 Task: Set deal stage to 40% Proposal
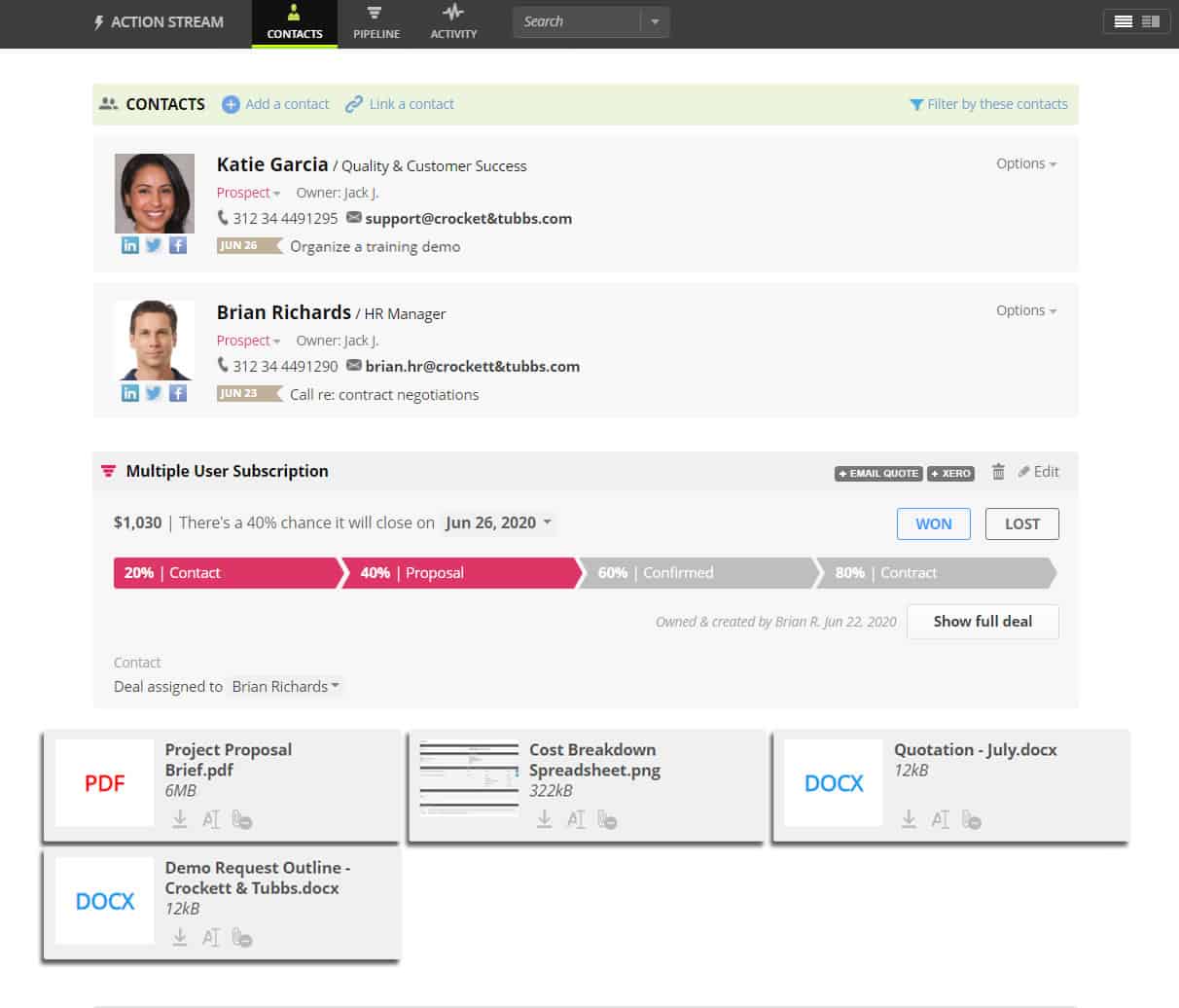pyautogui.click(x=464, y=573)
